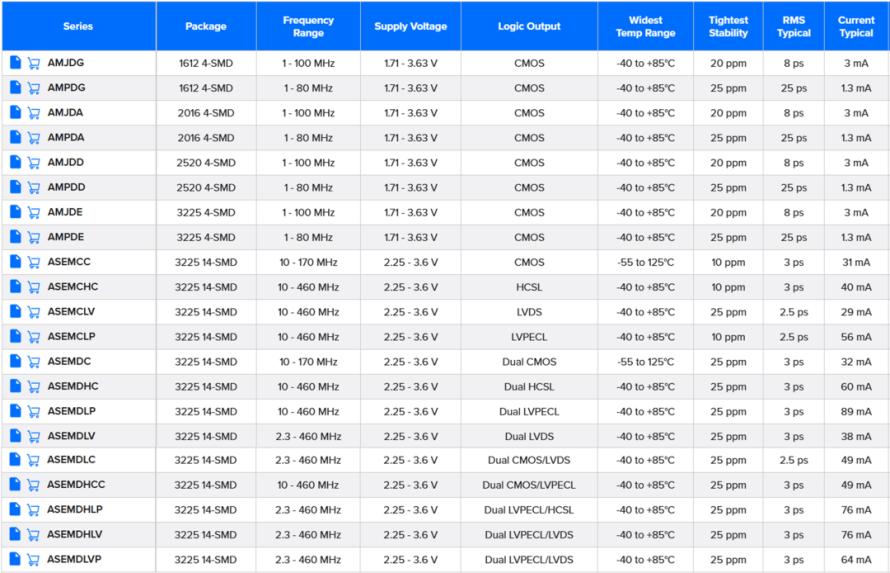Open the ASEMDLV series link

pyautogui.click(x=71, y=436)
